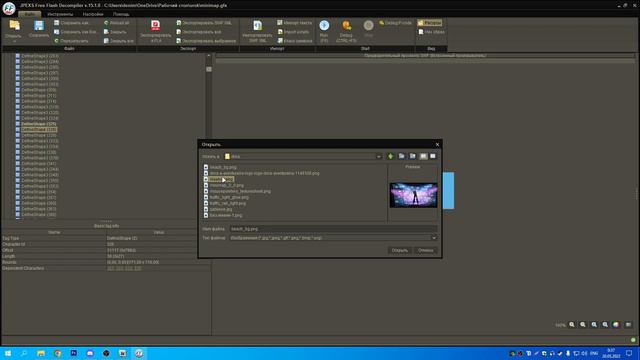Click the Dependent Characters id links value
Viewport: 640px width, 360px height.
(124, 269)
